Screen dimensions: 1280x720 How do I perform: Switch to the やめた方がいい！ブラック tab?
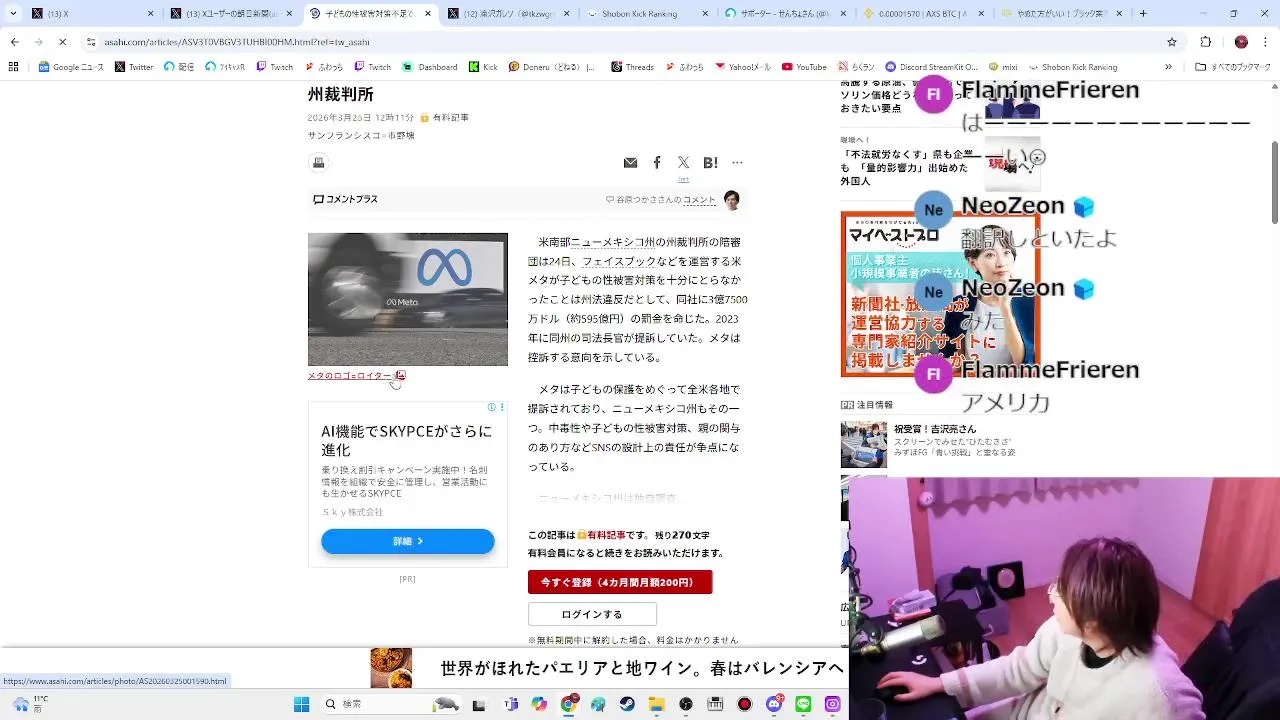1062,14
